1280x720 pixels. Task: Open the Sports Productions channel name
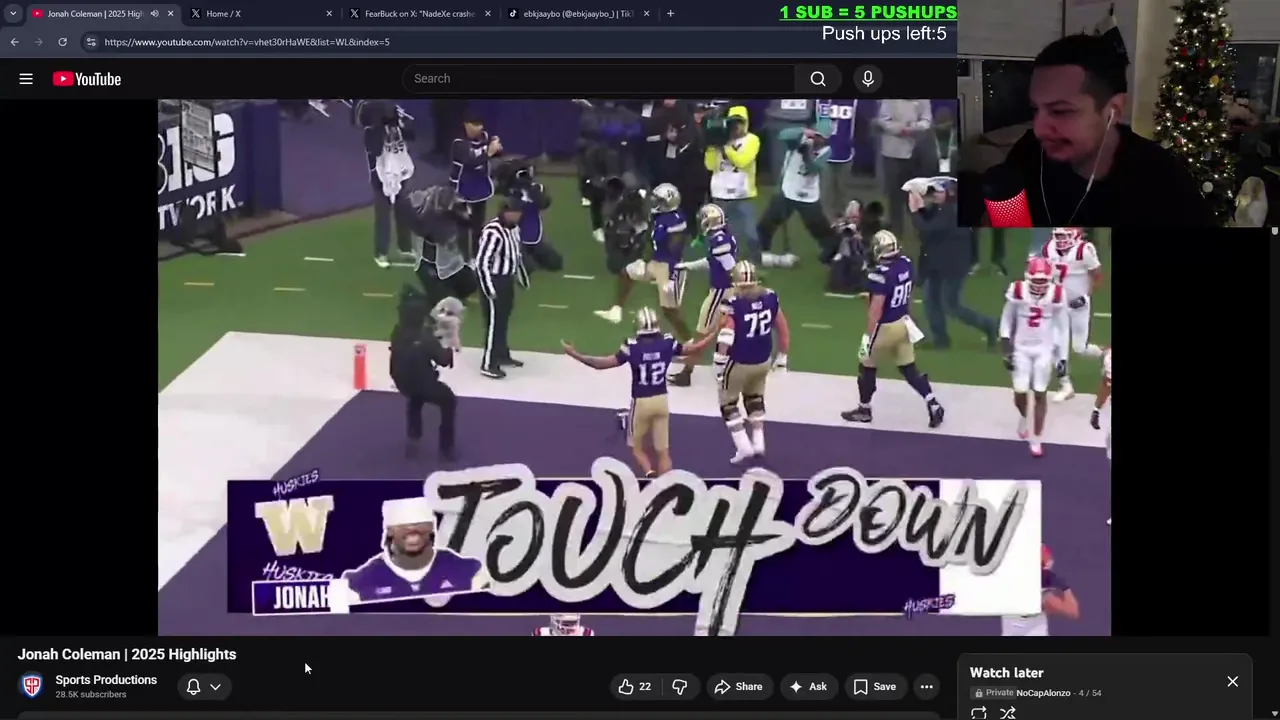pyautogui.click(x=106, y=680)
